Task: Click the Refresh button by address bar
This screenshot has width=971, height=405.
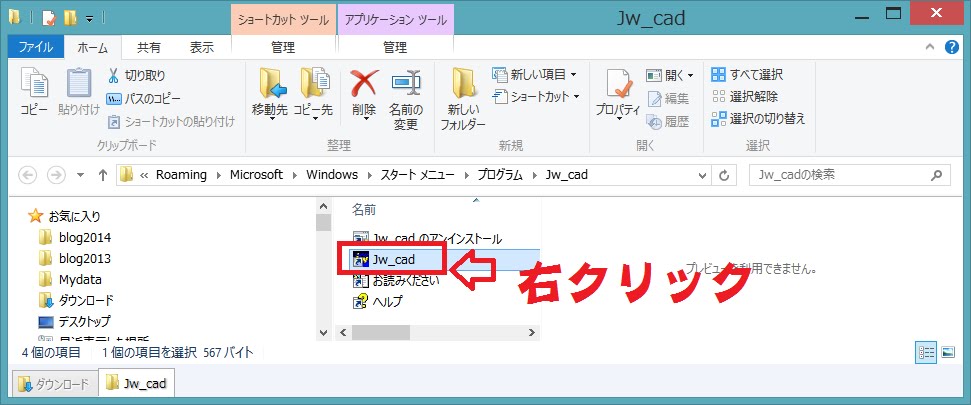Action: pyautogui.click(x=723, y=175)
